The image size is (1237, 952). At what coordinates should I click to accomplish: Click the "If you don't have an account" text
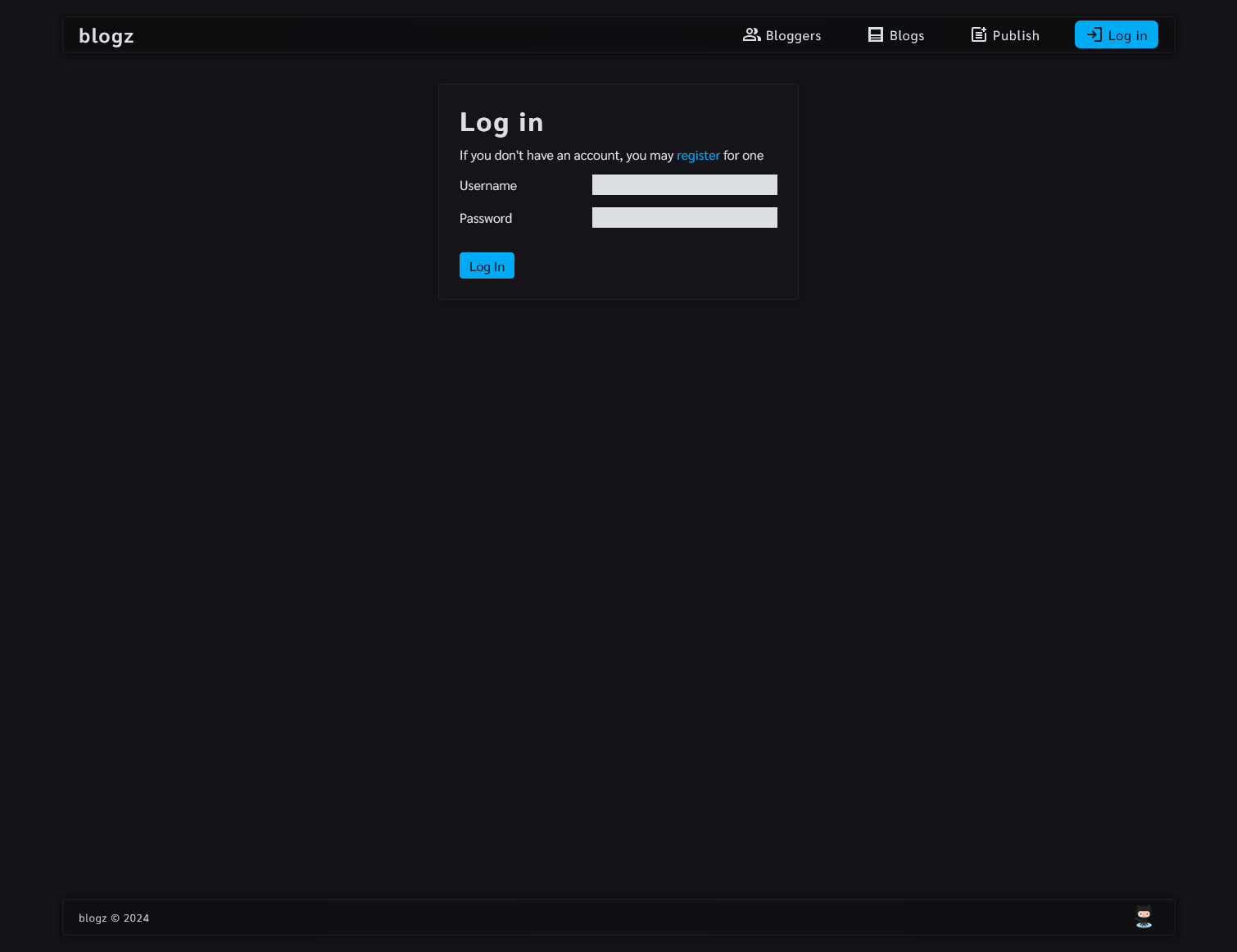(565, 156)
